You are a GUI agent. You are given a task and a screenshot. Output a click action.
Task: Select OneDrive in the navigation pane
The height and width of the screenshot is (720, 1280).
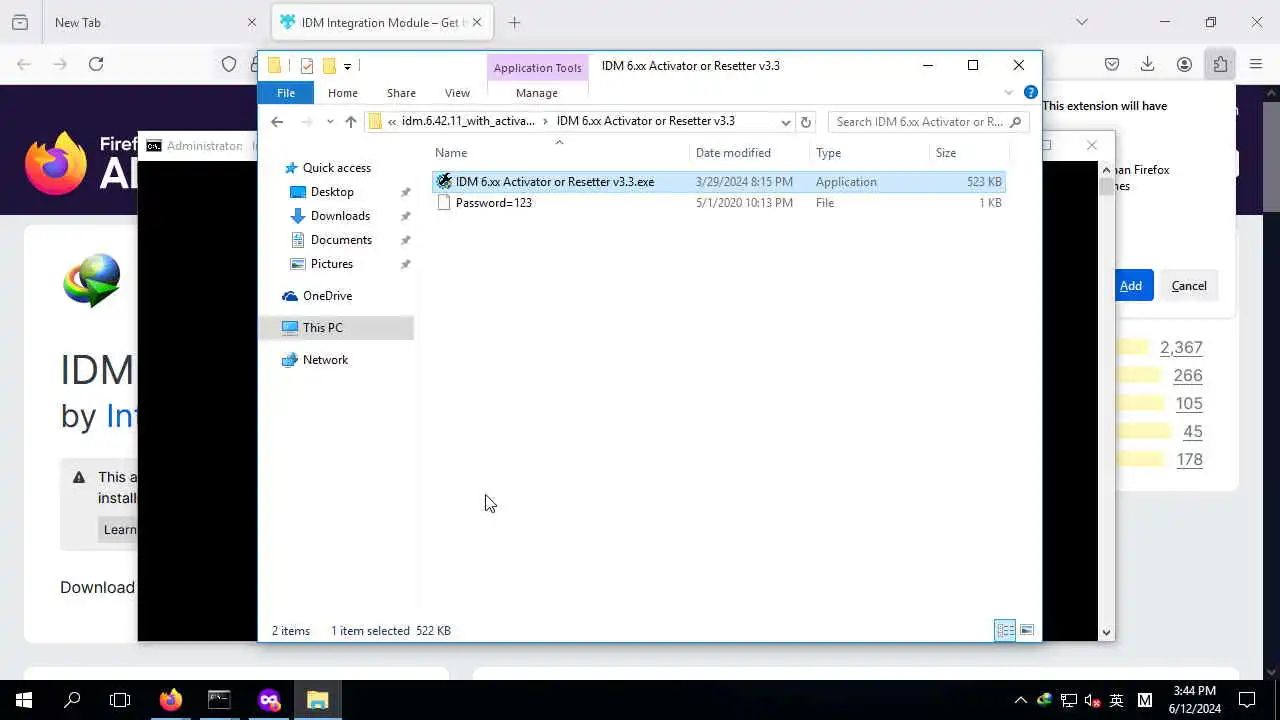[x=327, y=296]
